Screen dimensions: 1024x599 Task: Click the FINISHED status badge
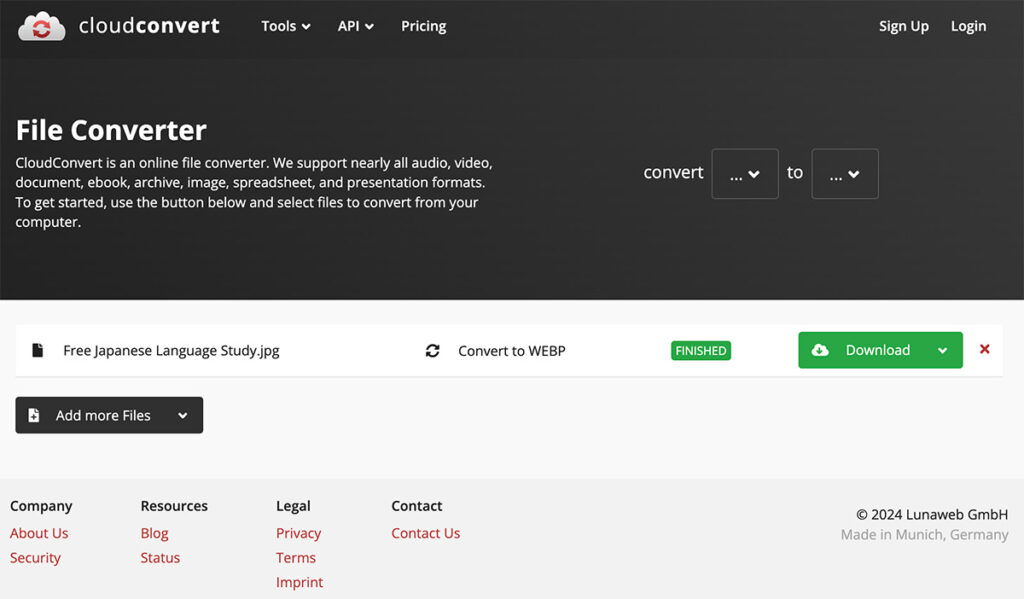[700, 350]
